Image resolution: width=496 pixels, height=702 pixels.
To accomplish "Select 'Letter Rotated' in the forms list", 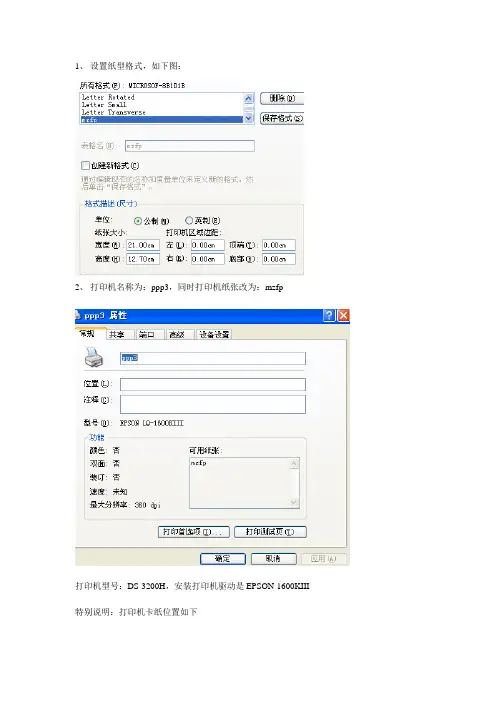I will pos(108,97).
